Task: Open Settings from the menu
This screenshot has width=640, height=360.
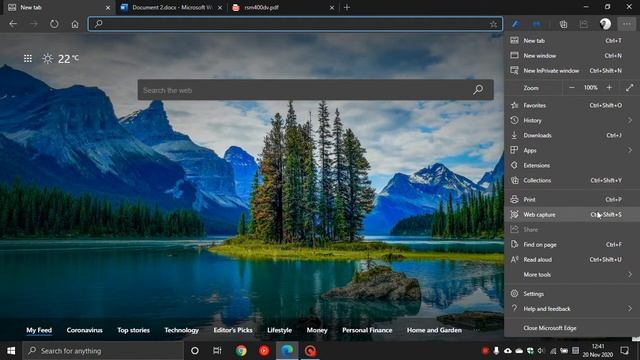Action: (571, 294)
